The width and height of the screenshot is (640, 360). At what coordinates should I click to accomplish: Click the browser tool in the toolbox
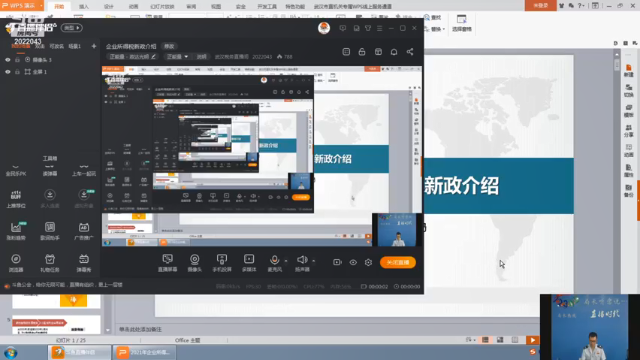pyautogui.click(x=16, y=263)
